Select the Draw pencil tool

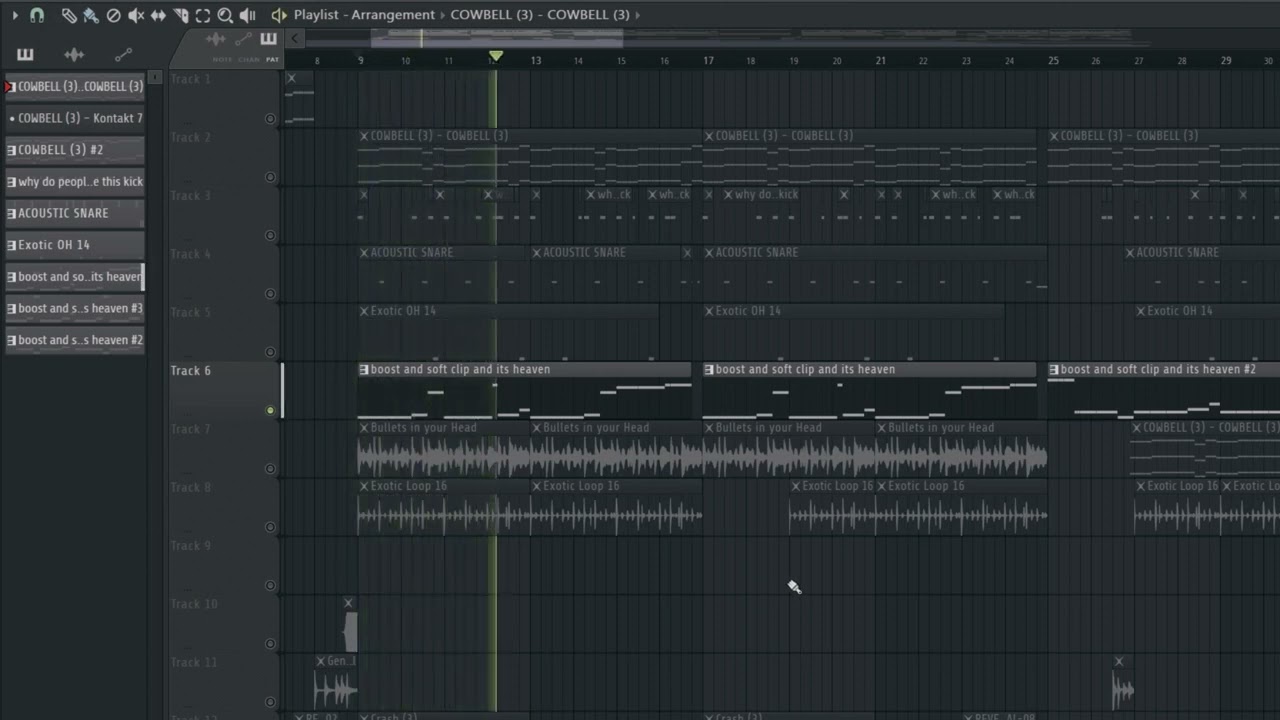pos(69,15)
